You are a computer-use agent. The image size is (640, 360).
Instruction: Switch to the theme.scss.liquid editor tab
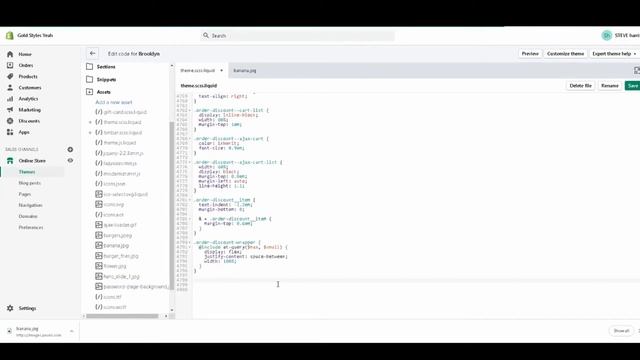198,71
